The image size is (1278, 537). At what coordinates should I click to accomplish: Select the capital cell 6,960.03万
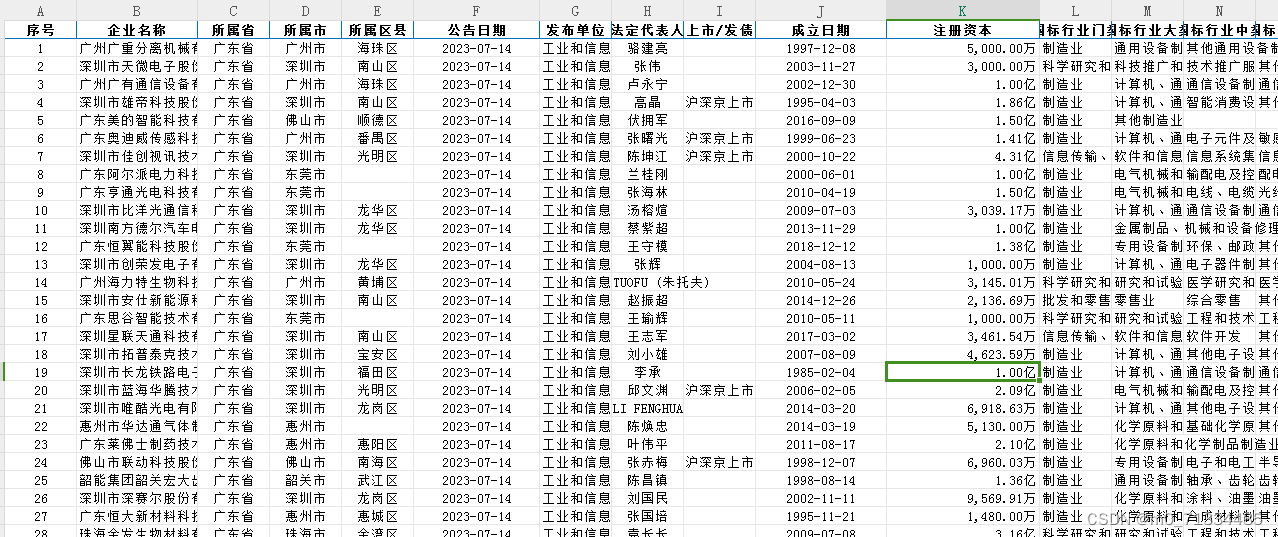click(x=962, y=462)
